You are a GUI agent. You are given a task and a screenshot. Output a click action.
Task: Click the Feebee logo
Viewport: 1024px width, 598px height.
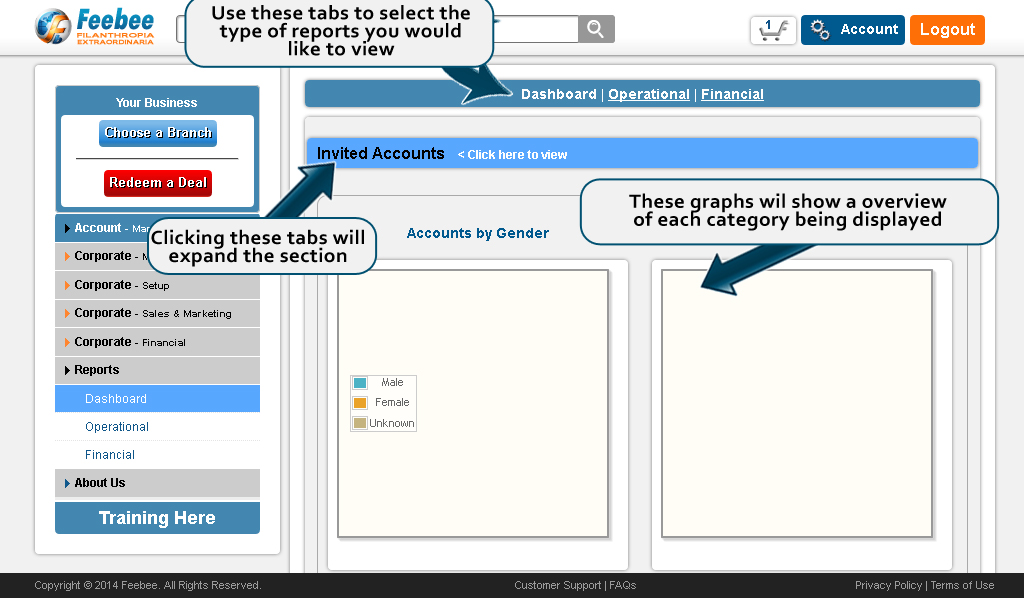pyautogui.click(x=95, y=27)
